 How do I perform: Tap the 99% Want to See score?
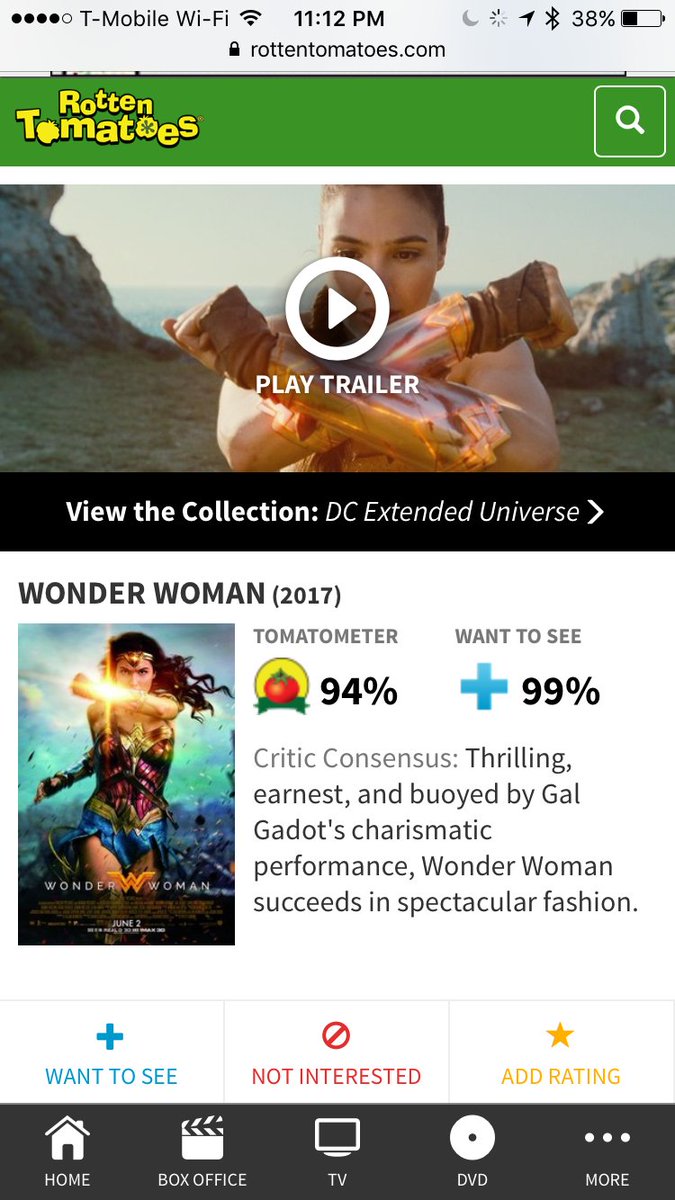point(561,691)
